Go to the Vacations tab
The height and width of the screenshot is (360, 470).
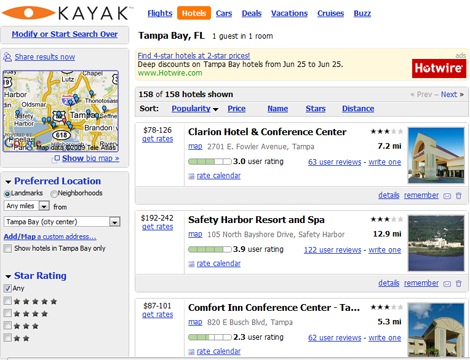click(289, 13)
